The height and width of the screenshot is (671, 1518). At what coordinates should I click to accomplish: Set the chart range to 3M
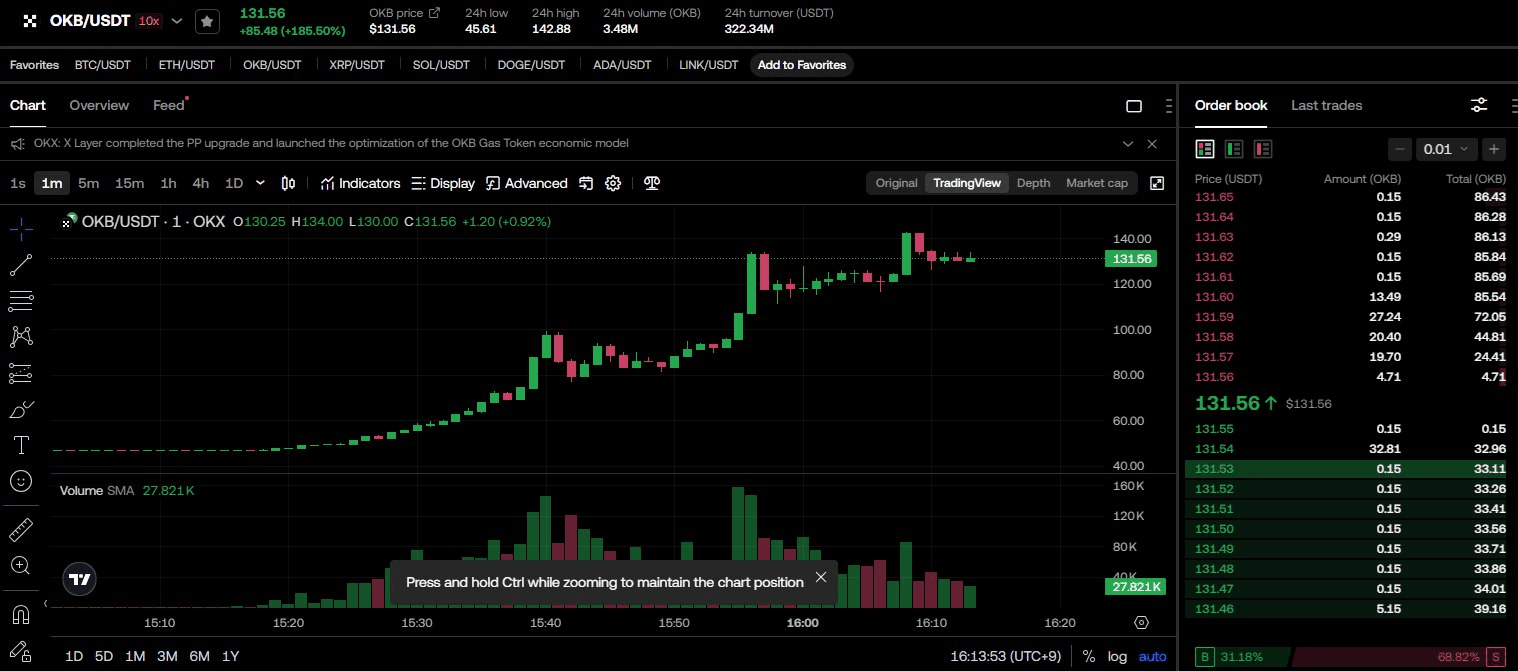coord(167,656)
